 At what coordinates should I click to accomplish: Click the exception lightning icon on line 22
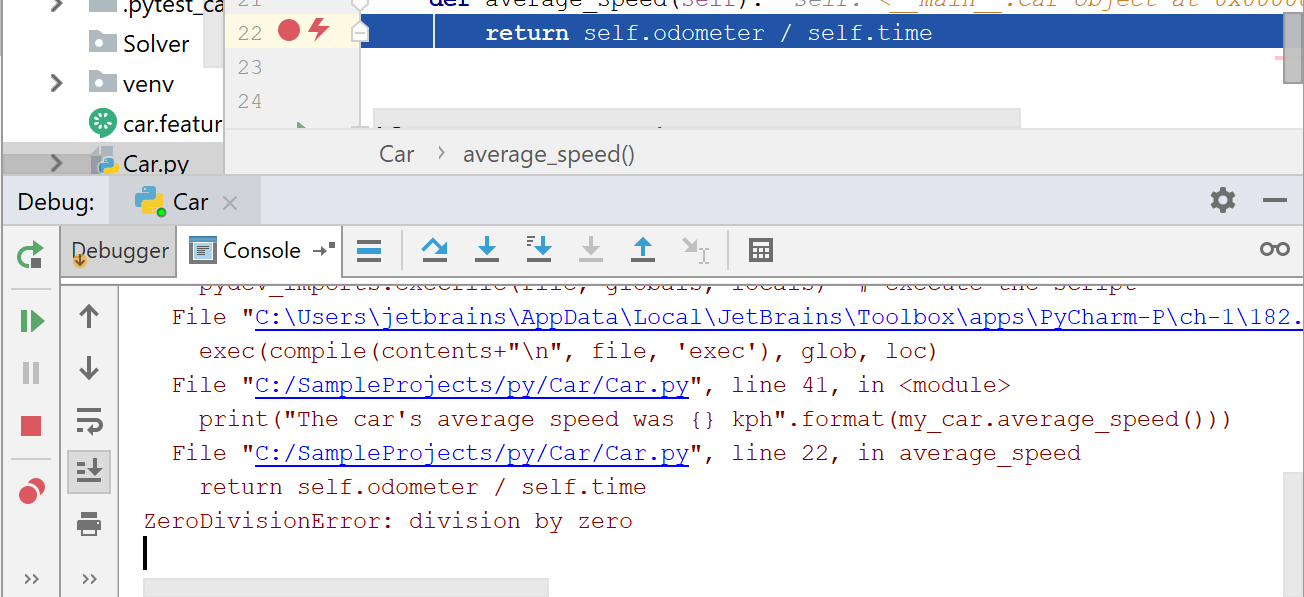pos(319,31)
